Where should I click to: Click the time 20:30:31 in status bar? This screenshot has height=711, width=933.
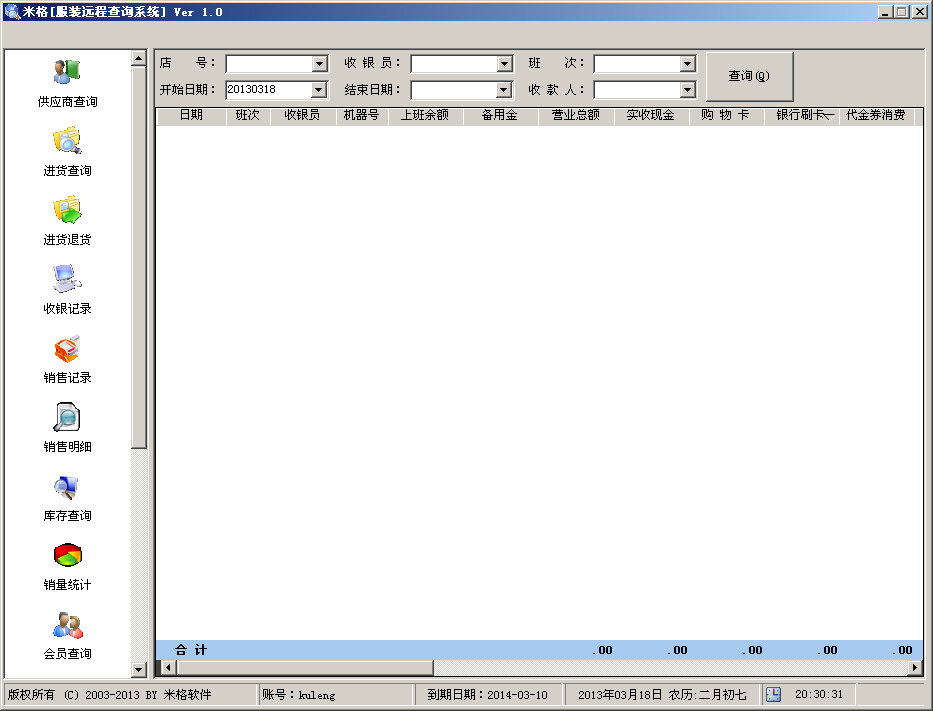819,694
